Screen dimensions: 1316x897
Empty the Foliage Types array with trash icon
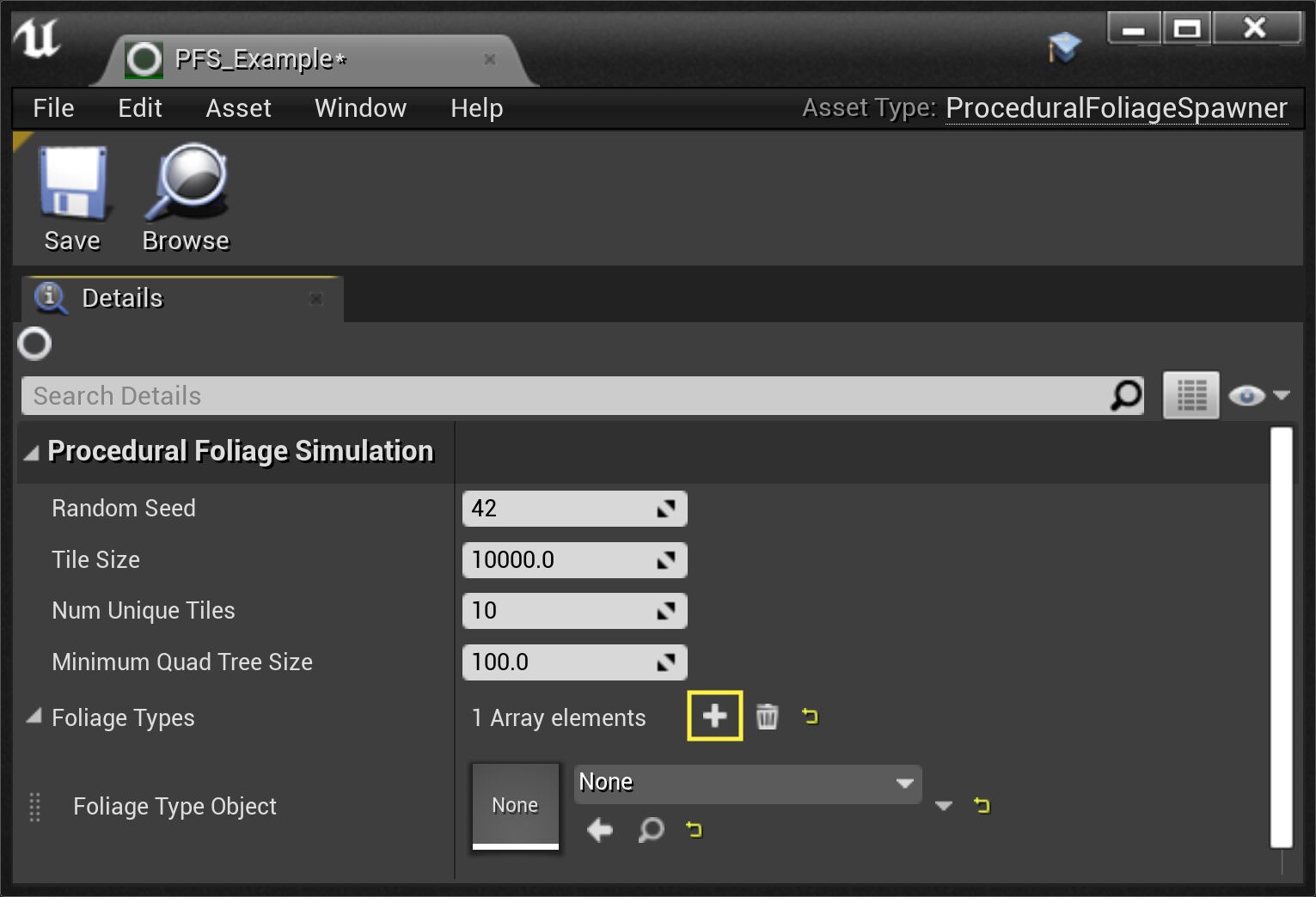coord(767,716)
